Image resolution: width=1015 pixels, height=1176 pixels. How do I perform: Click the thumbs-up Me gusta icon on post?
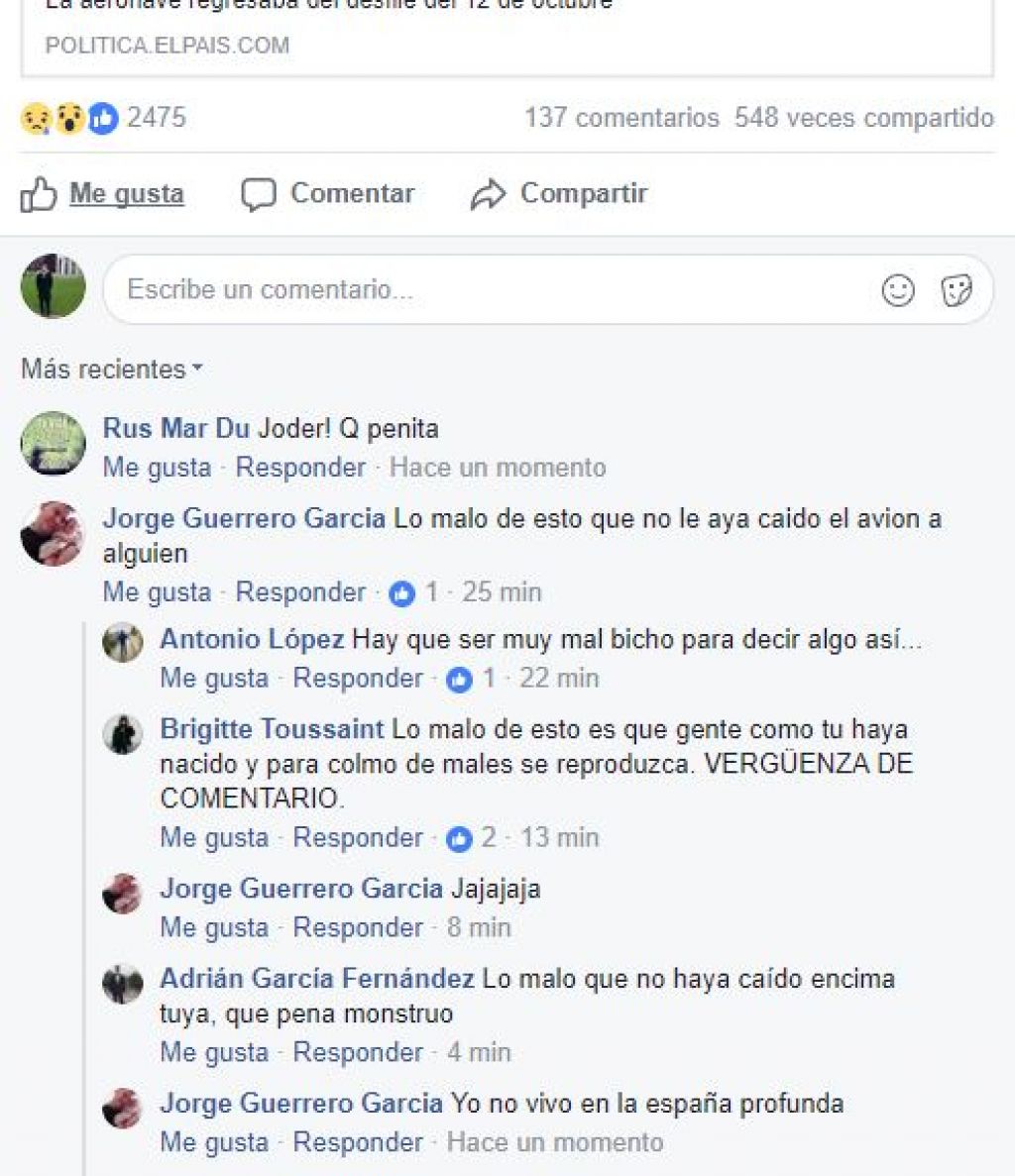pyautogui.click(x=39, y=195)
